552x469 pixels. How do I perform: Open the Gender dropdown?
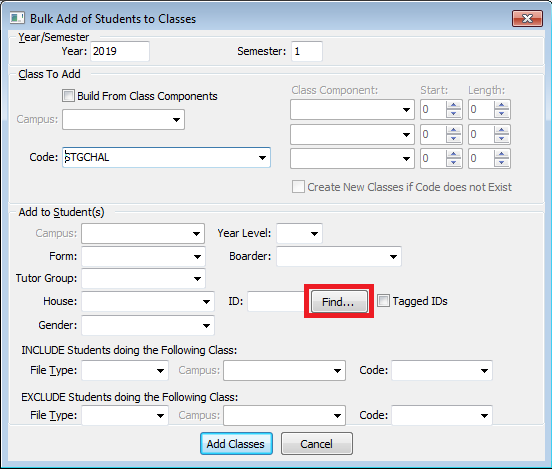click(x=206, y=326)
